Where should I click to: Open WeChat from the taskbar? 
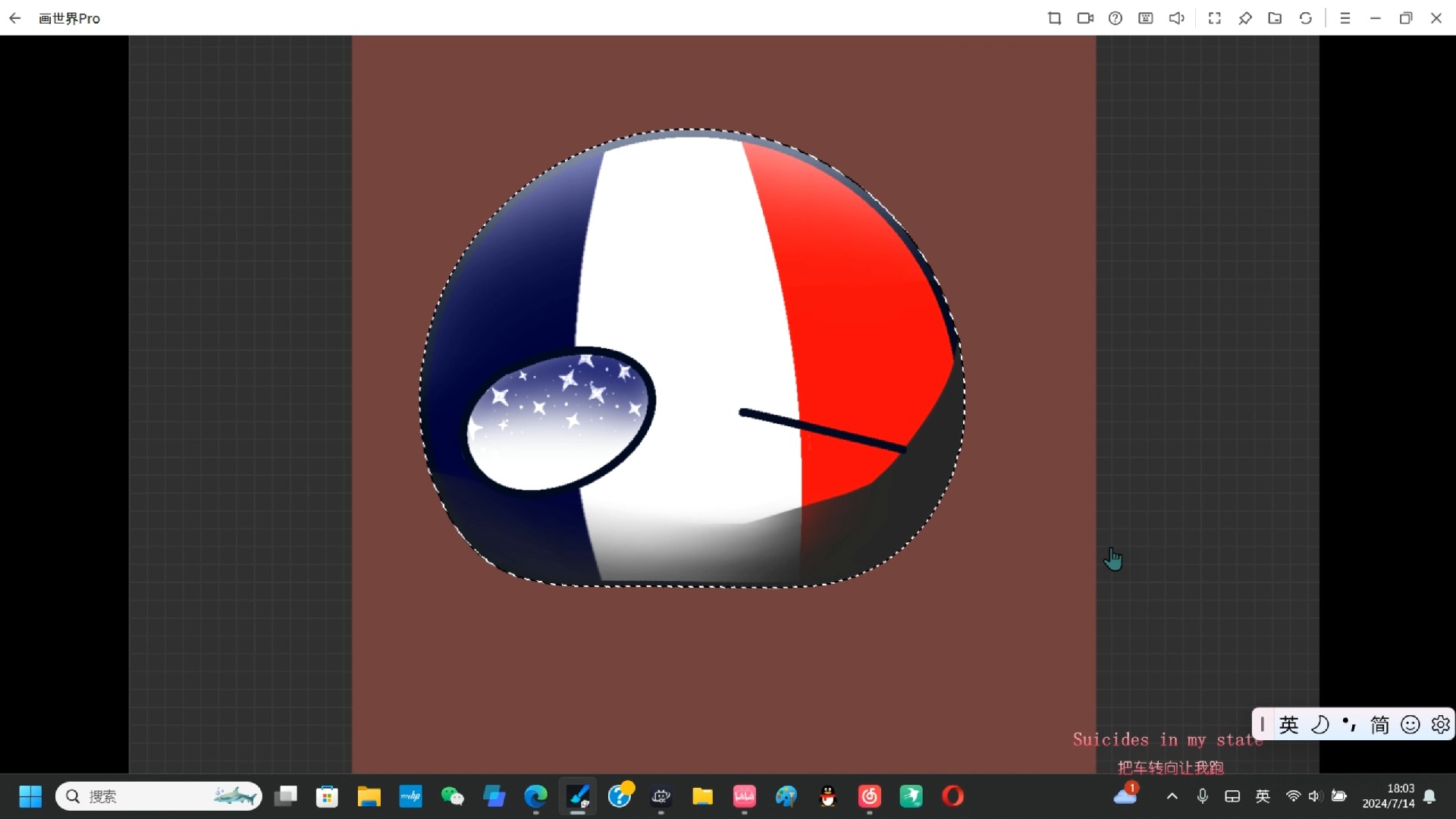tap(452, 796)
